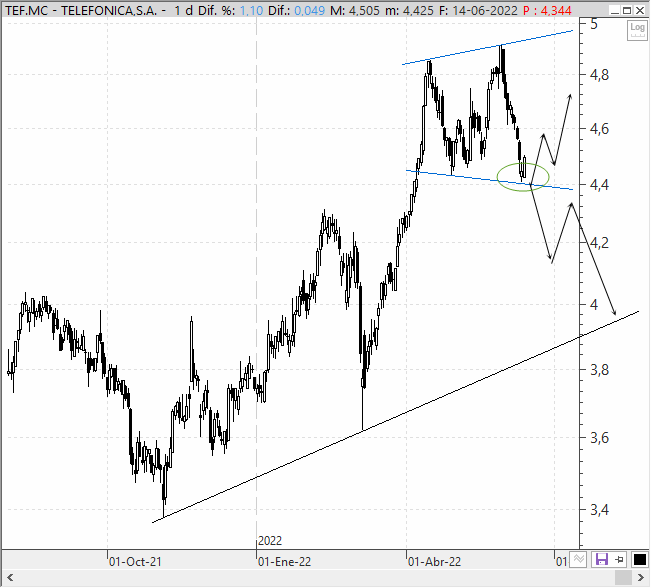This screenshot has height=588, width=651.
Task: Click the pin icon beside save
Action: [619, 560]
